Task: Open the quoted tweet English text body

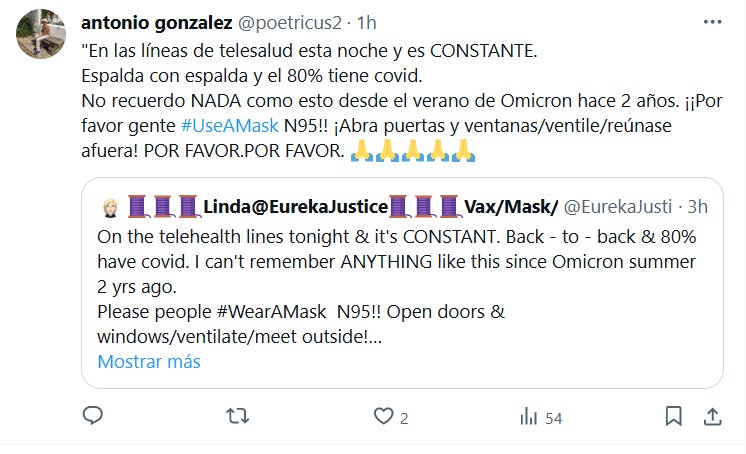Action: (x=397, y=286)
